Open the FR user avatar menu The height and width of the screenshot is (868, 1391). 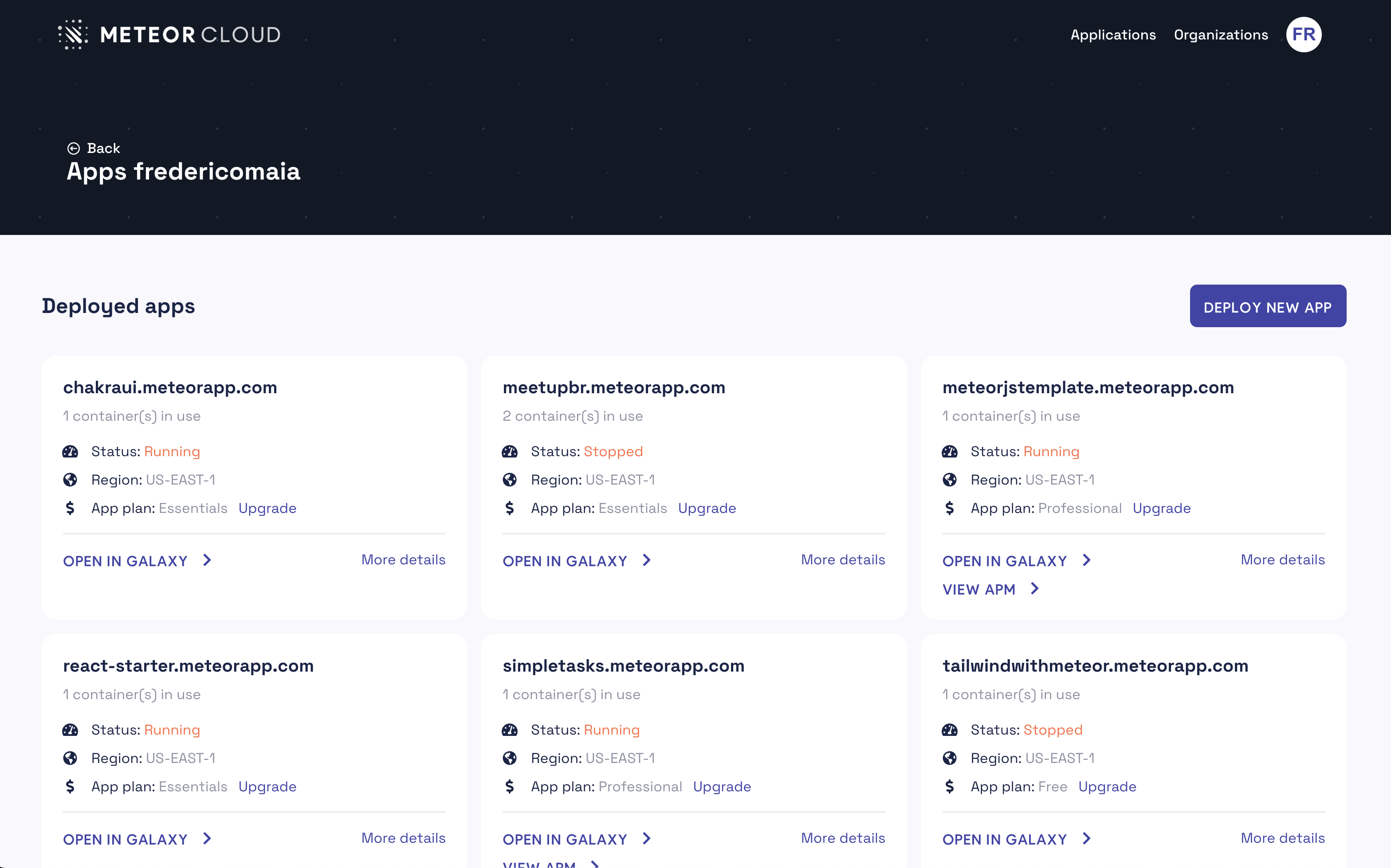(x=1304, y=35)
